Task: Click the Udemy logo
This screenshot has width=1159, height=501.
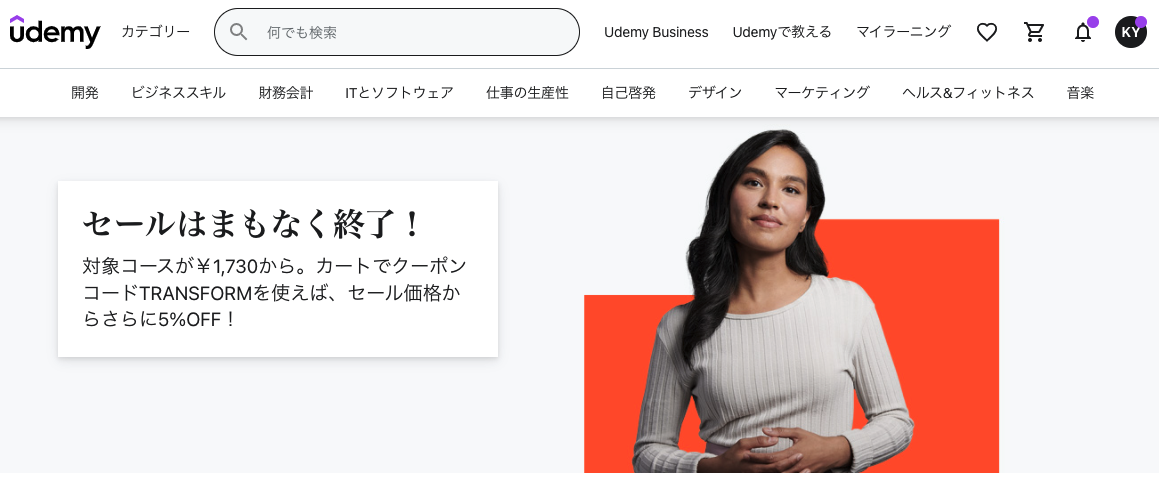Action: pos(55,32)
